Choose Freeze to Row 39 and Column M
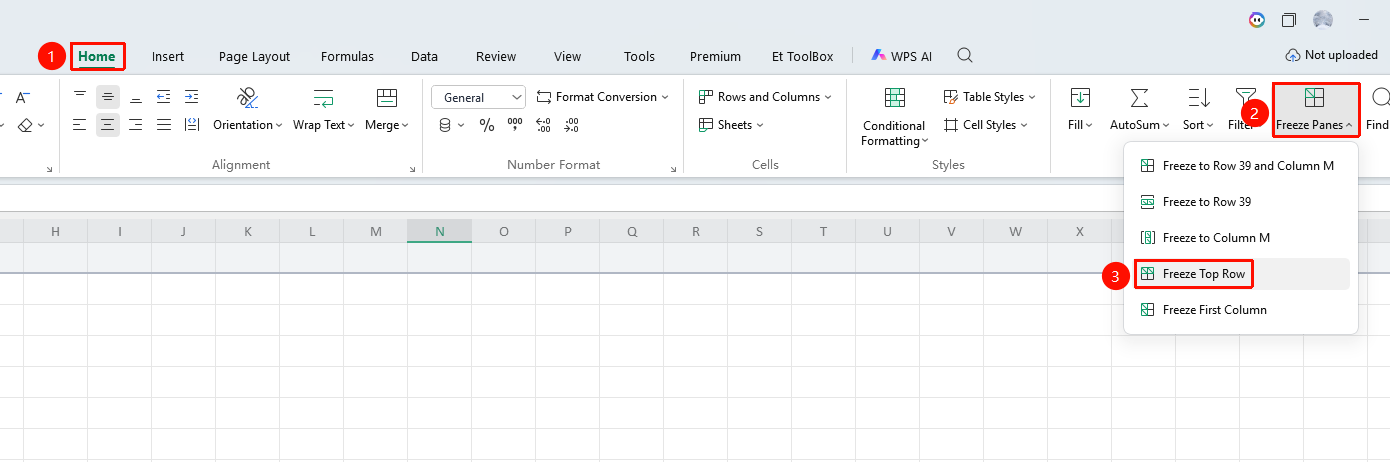The width and height of the screenshot is (1390, 462). pyautogui.click(x=1241, y=166)
